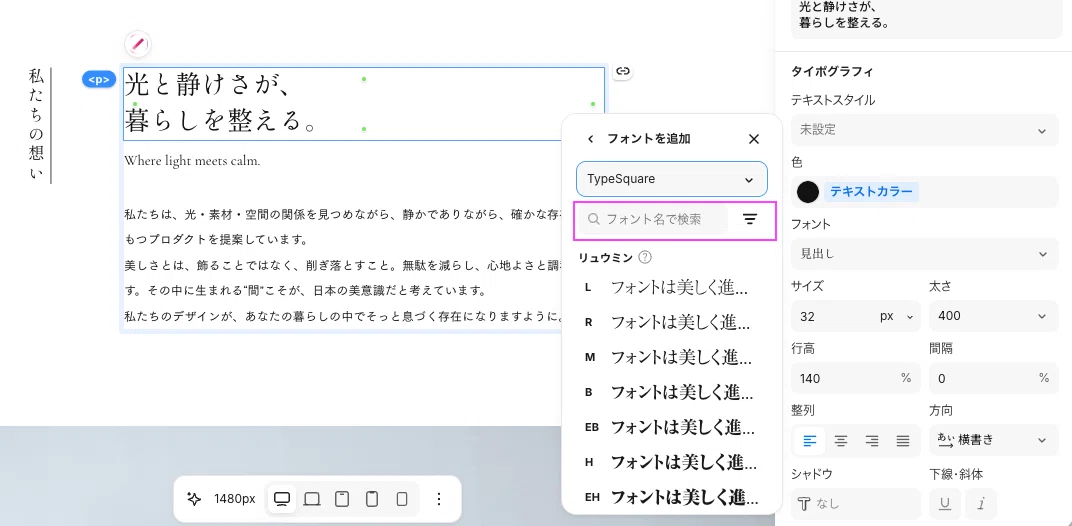Viewport: 1072px width, 526px height.
Task: Select the heading text 光と静けさが、
Action: point(209,86)
